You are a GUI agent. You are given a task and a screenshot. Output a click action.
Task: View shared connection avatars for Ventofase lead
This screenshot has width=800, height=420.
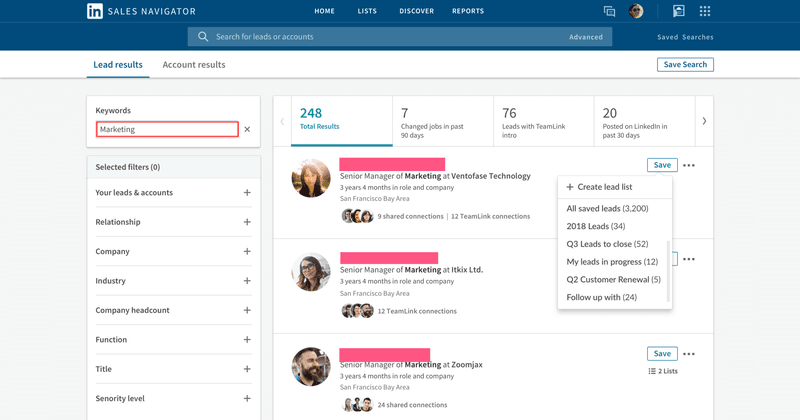tap(357, 216)
